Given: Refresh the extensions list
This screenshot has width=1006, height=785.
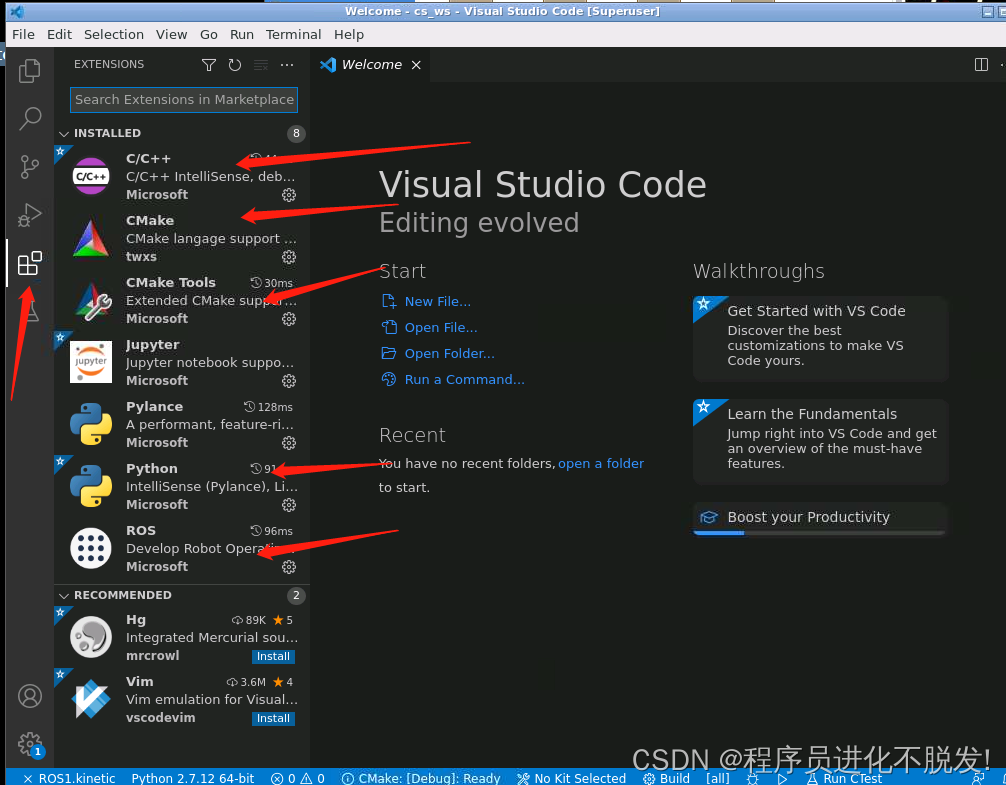Looking at the screenshot, I should (235, 65).
